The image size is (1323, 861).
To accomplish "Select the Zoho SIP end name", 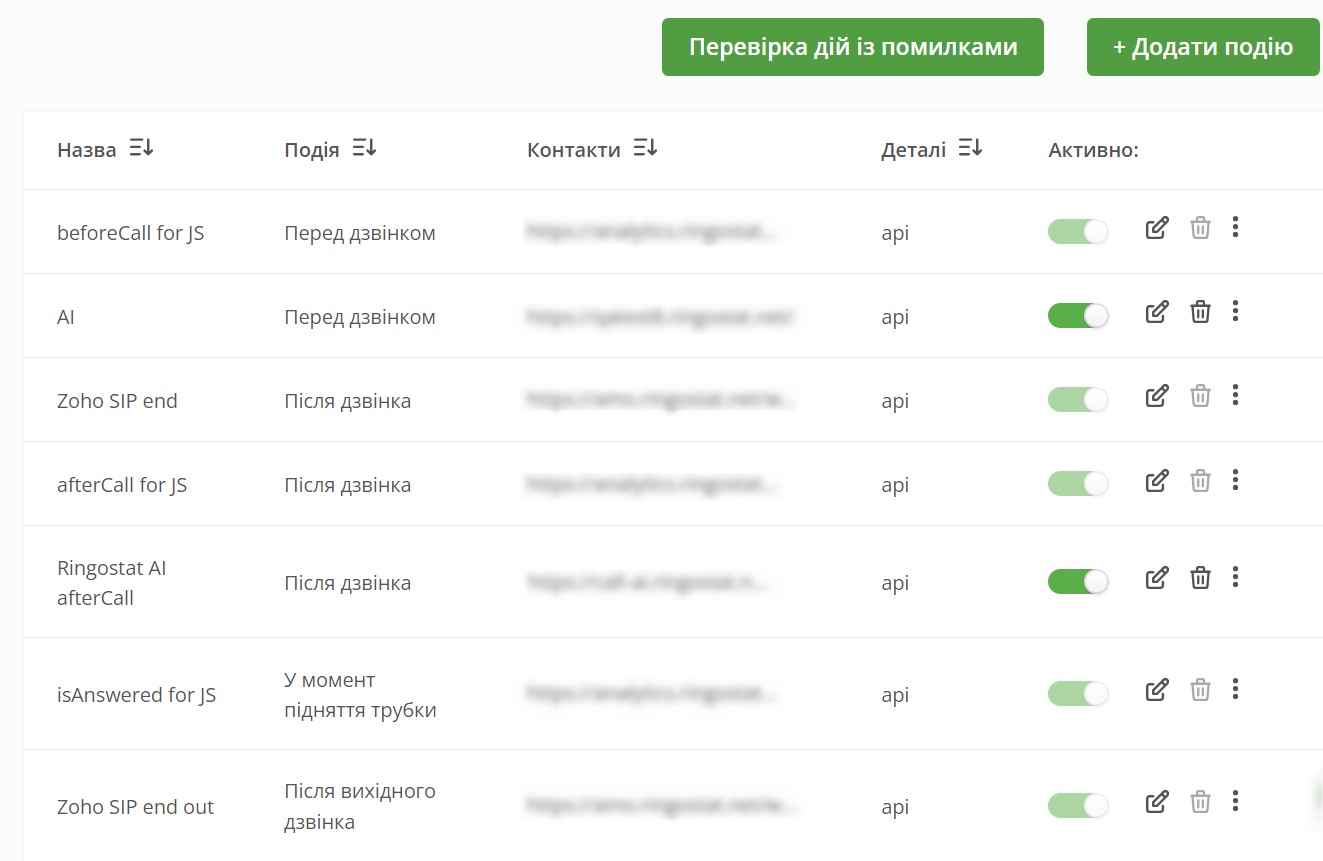I will (117, 401).
